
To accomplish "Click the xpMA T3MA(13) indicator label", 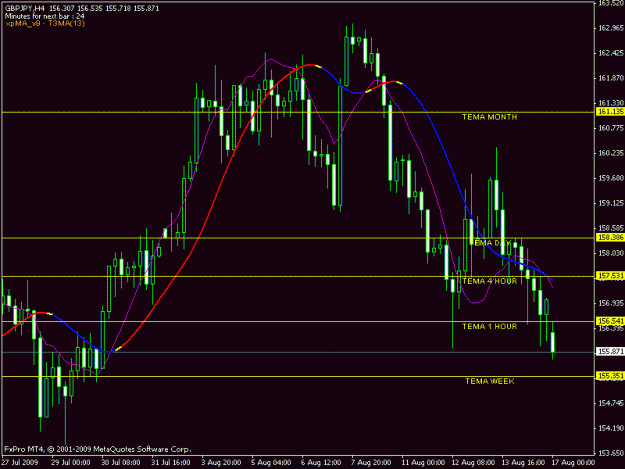I will (45, 24).
